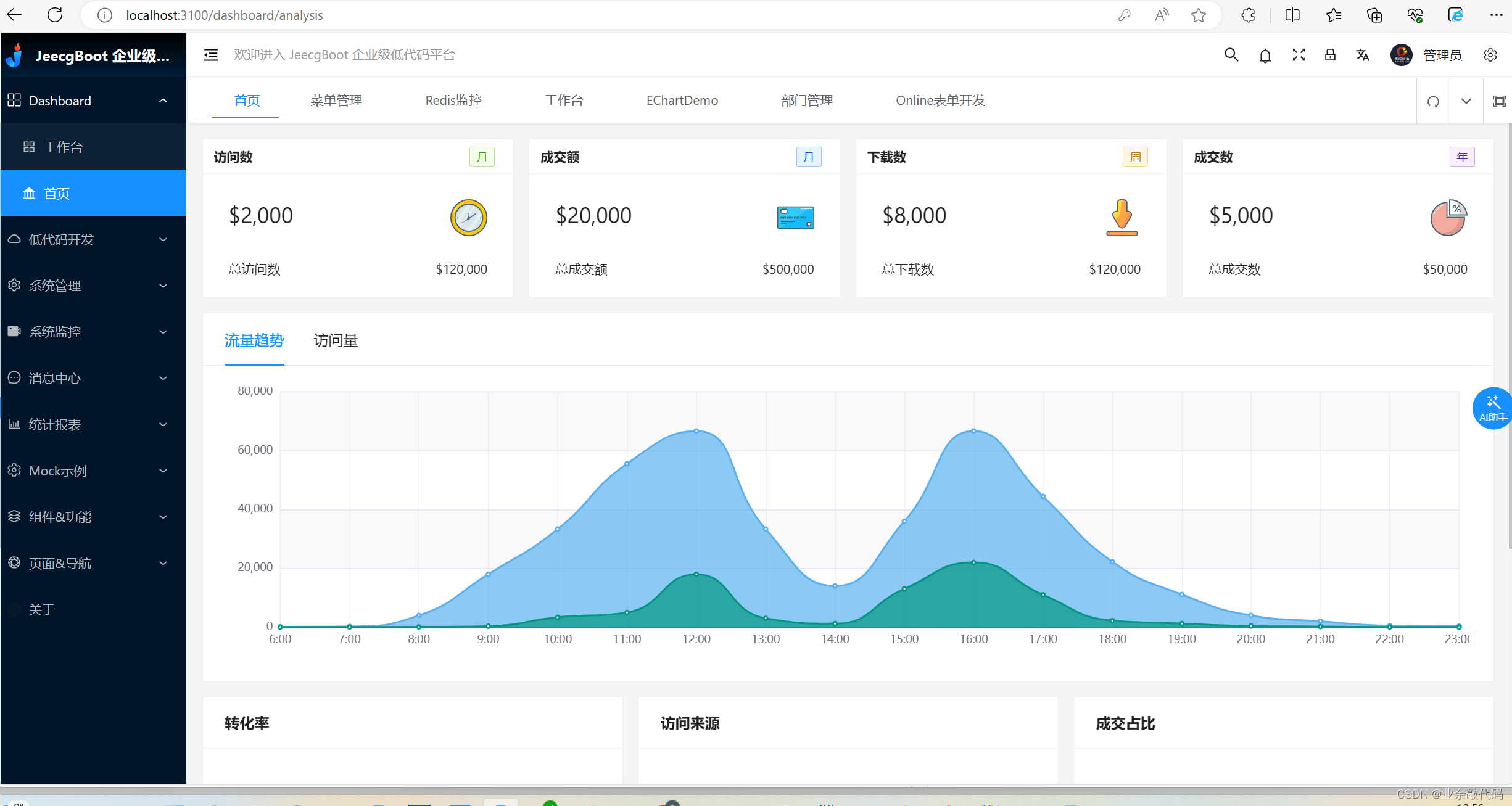
Task: Expand the Mock示例 sidebar menu
Action: point(93,471)
